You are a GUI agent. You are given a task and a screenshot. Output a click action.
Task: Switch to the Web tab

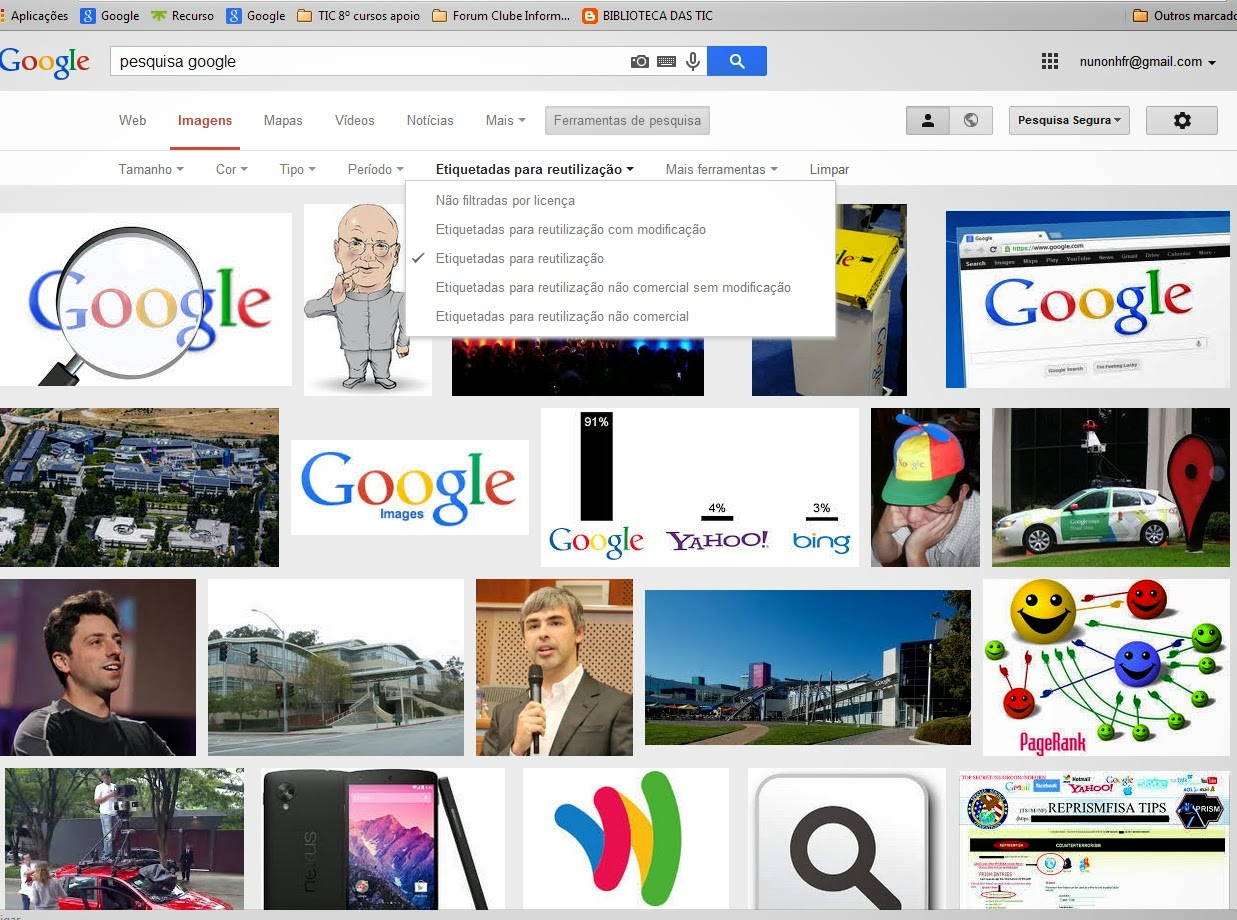click(x=132, y=120)
